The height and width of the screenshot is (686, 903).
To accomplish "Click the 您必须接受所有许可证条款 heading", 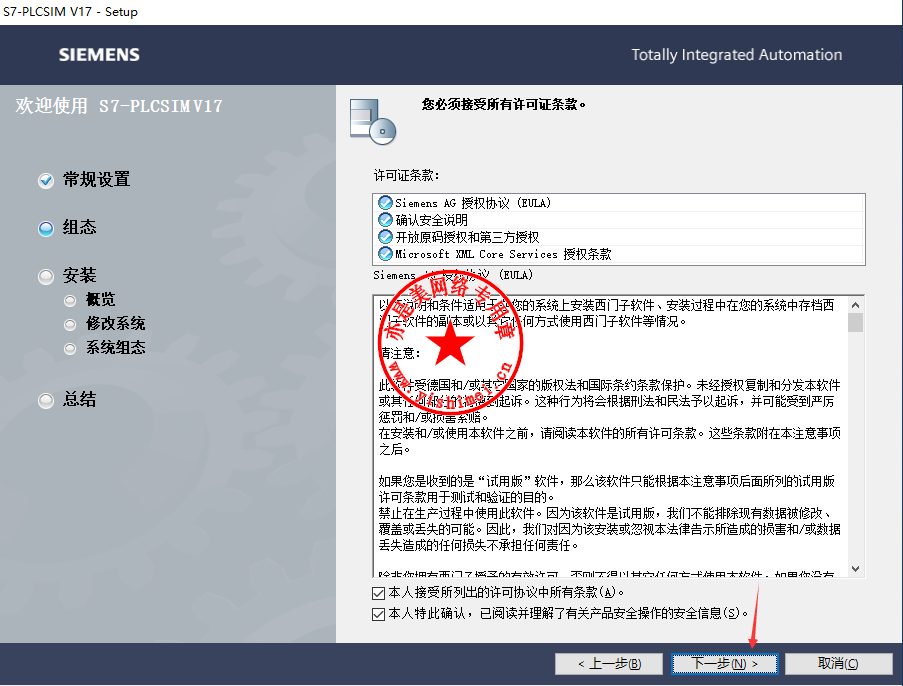I will coord(504,104).
